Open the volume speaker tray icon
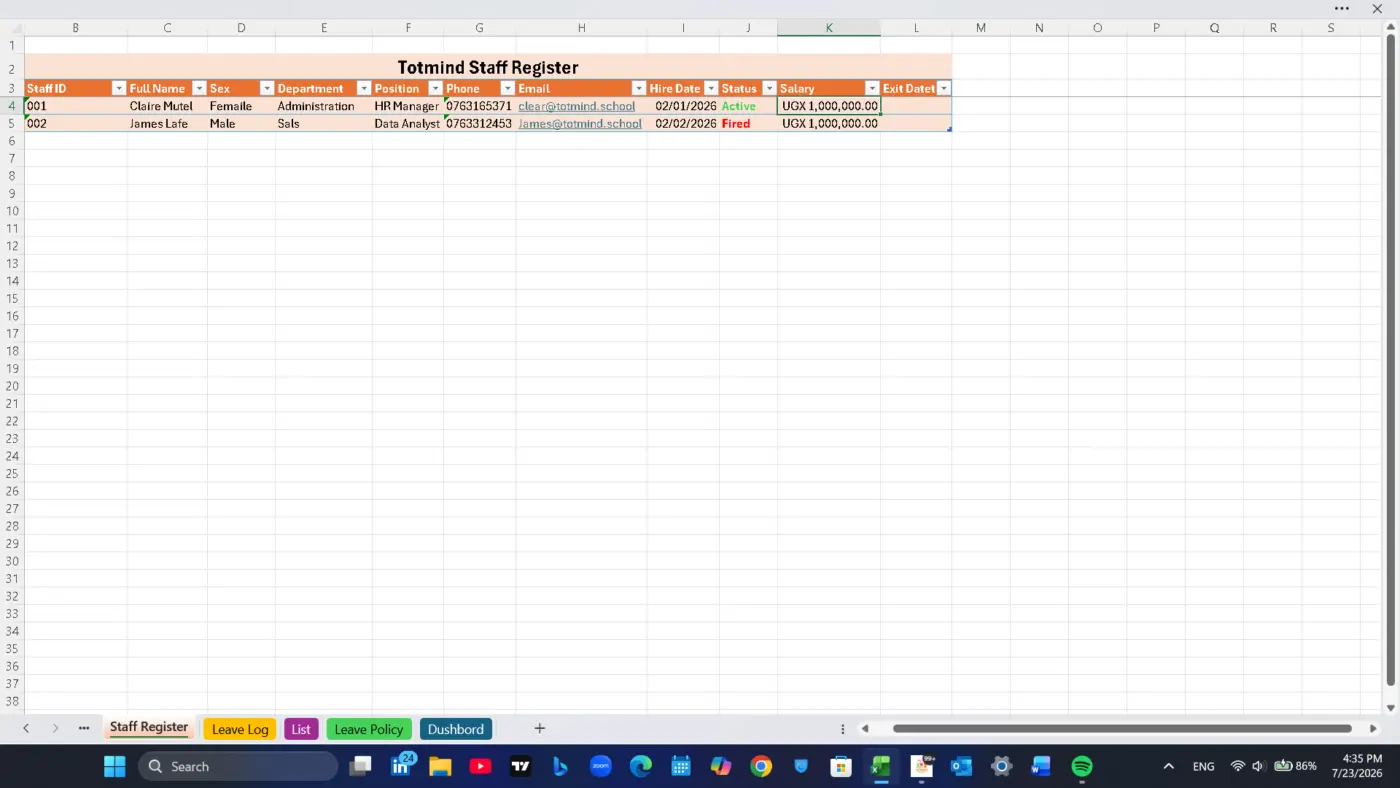Image resolution: width=1400 pixels, height=788 pixels. (1258, 767)
